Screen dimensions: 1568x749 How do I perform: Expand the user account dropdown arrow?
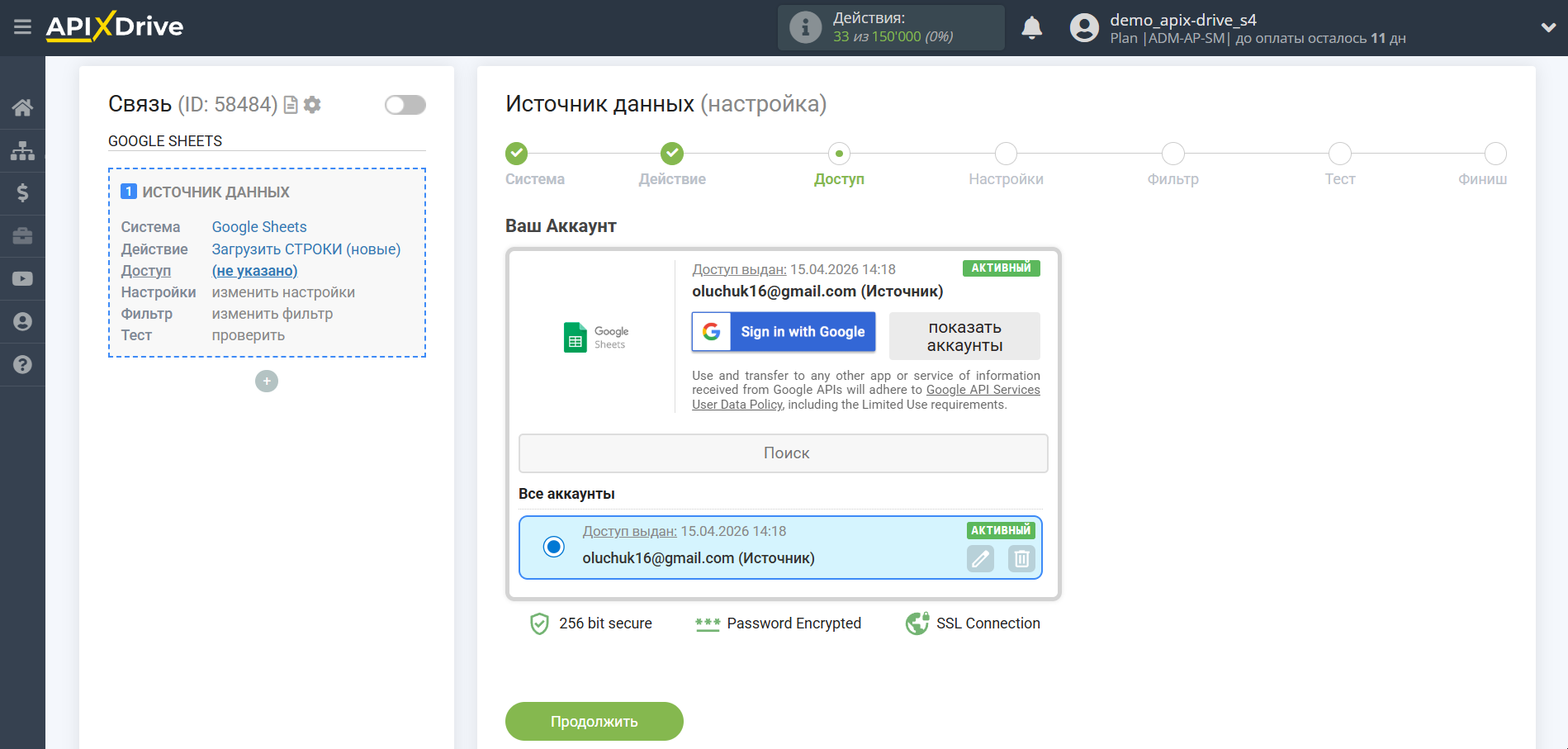(x=1548, y=27)
